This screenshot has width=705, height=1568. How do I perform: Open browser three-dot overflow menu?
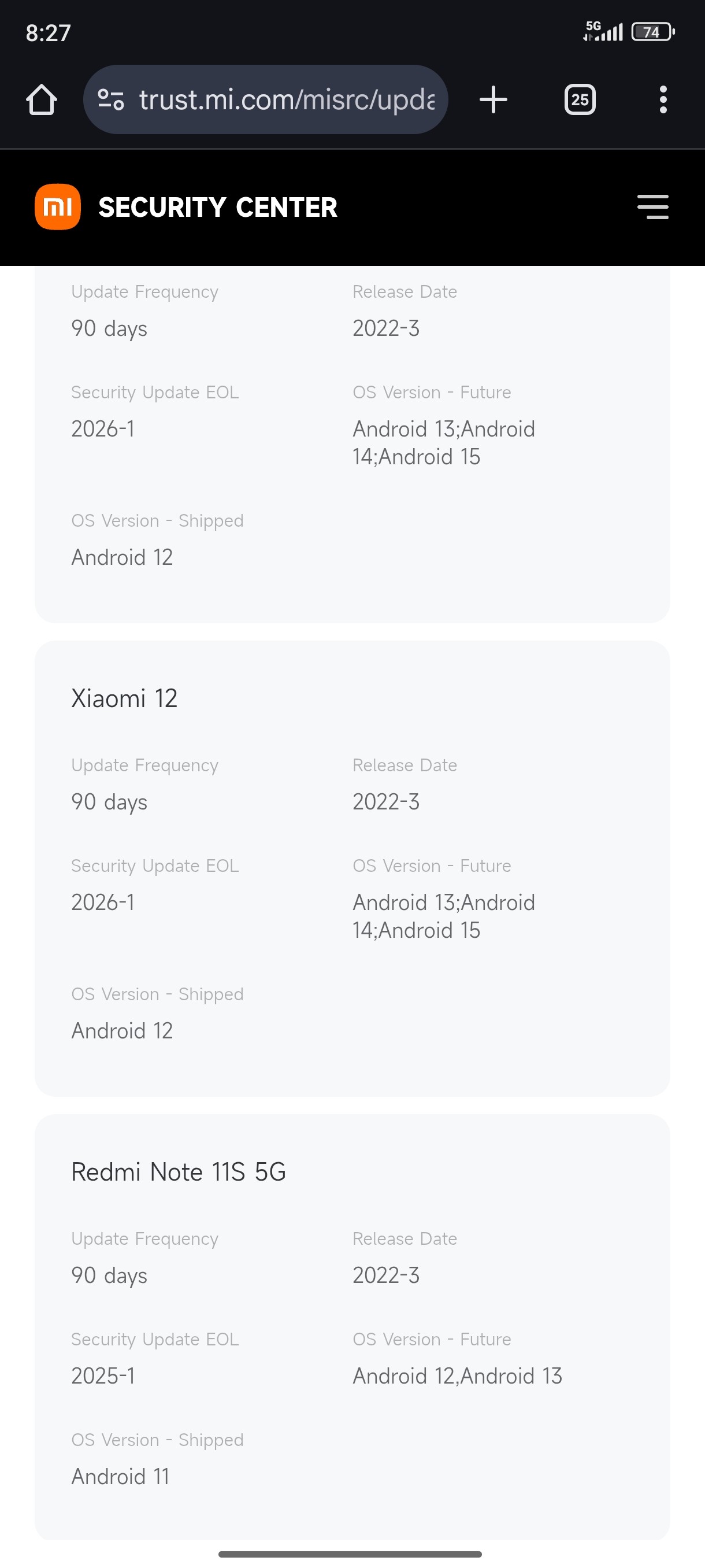[x=663, y=100]
